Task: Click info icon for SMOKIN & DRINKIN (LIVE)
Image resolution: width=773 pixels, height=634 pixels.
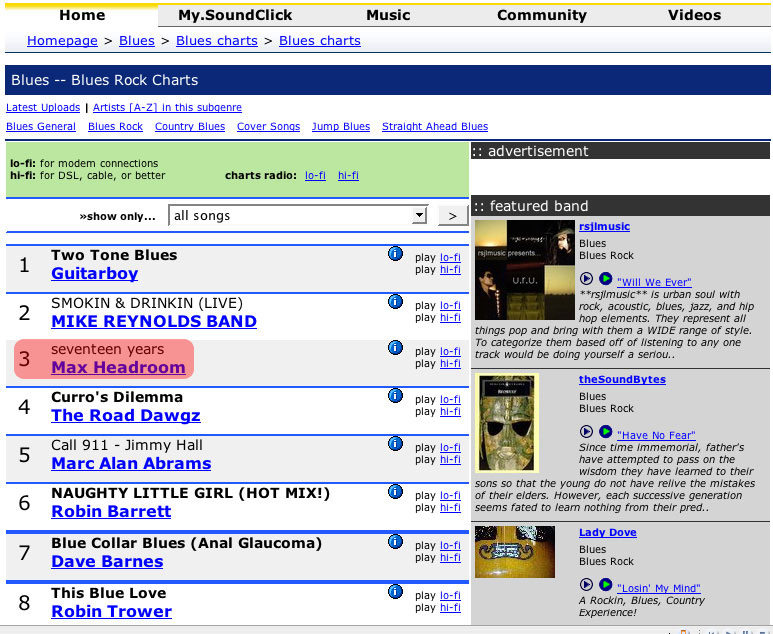Action: [394, 302]
